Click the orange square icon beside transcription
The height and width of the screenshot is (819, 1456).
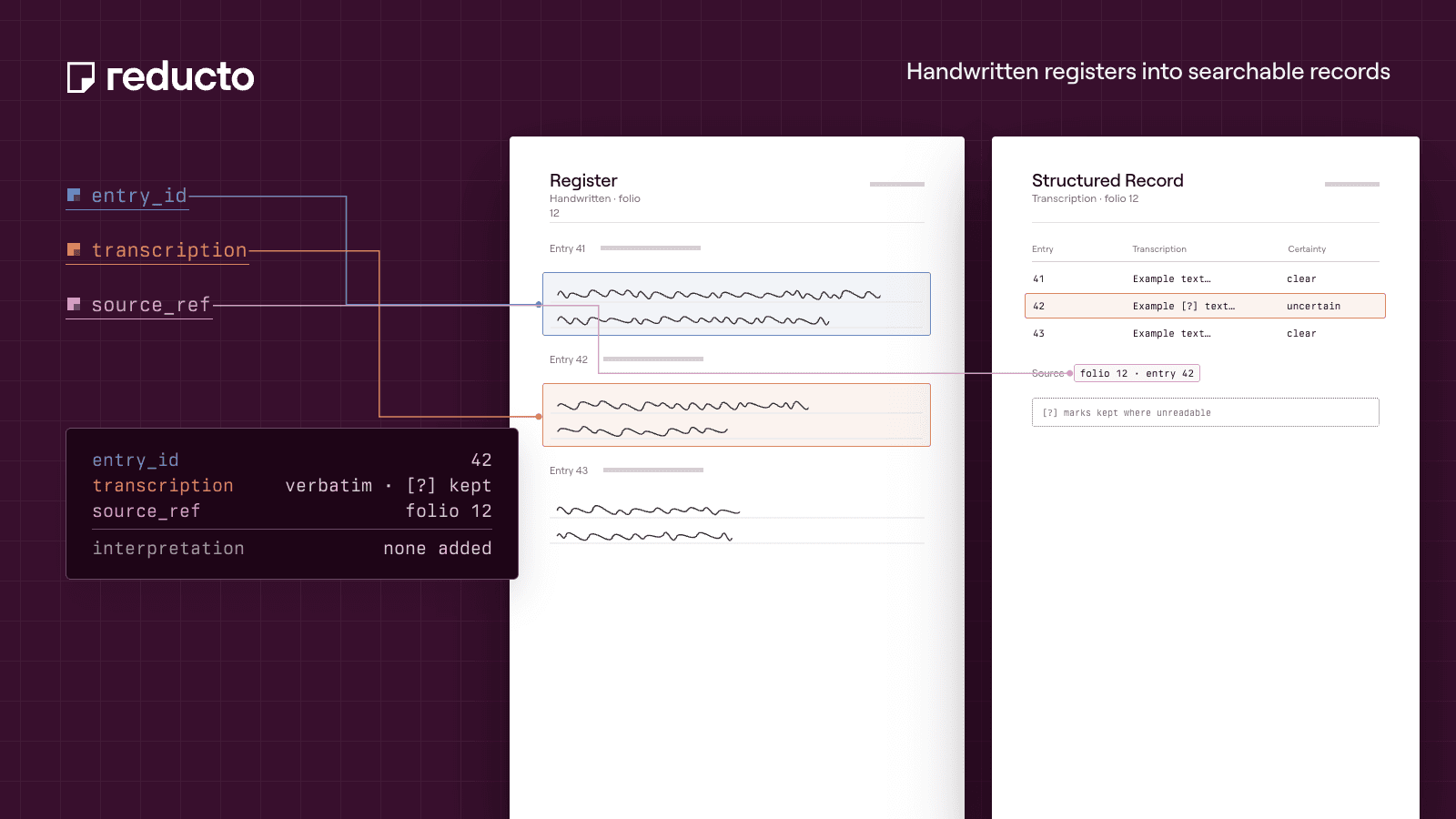tap(74, 249)
